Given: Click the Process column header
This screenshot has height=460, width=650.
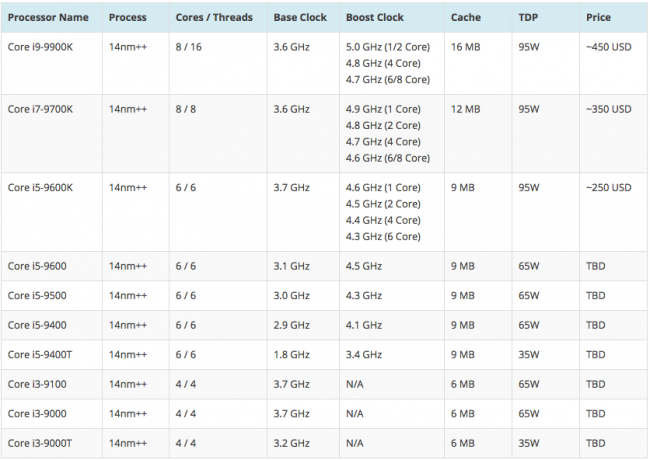Looking at the screenshot, I should tap(127, 18).
